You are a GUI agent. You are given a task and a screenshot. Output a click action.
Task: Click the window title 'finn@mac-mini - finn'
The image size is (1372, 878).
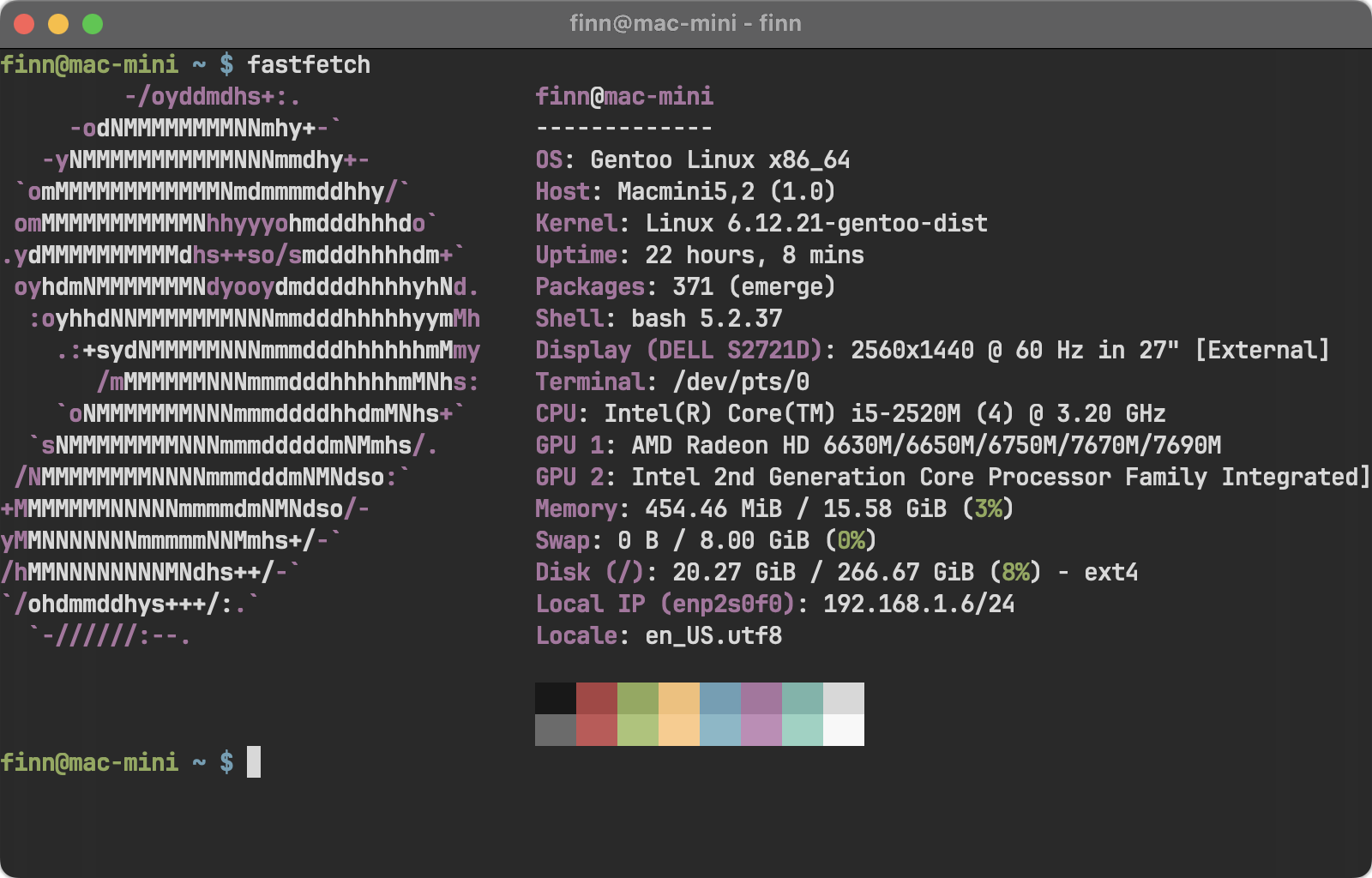coord(685,23)
